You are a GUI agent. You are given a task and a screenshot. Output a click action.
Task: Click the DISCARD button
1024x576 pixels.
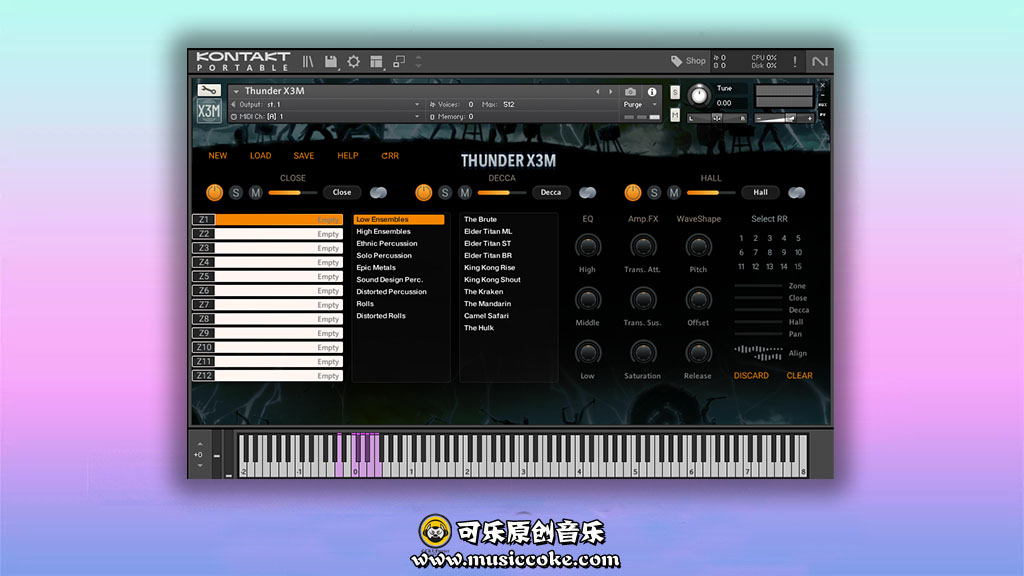751,376
